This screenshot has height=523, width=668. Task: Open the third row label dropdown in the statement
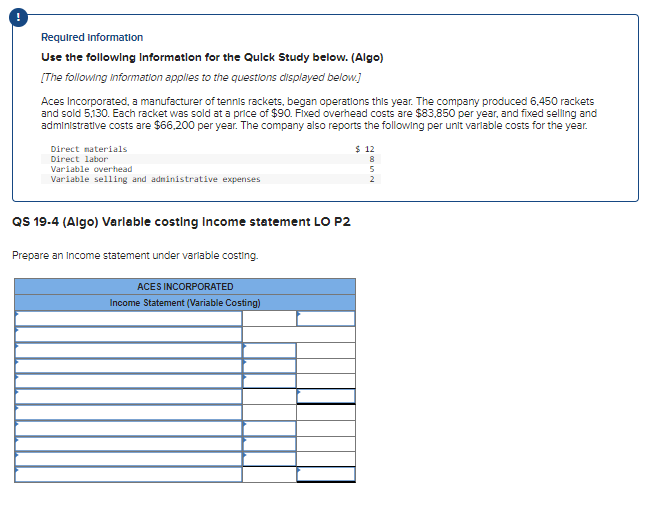pyautogui.click(x=129, y=351)
